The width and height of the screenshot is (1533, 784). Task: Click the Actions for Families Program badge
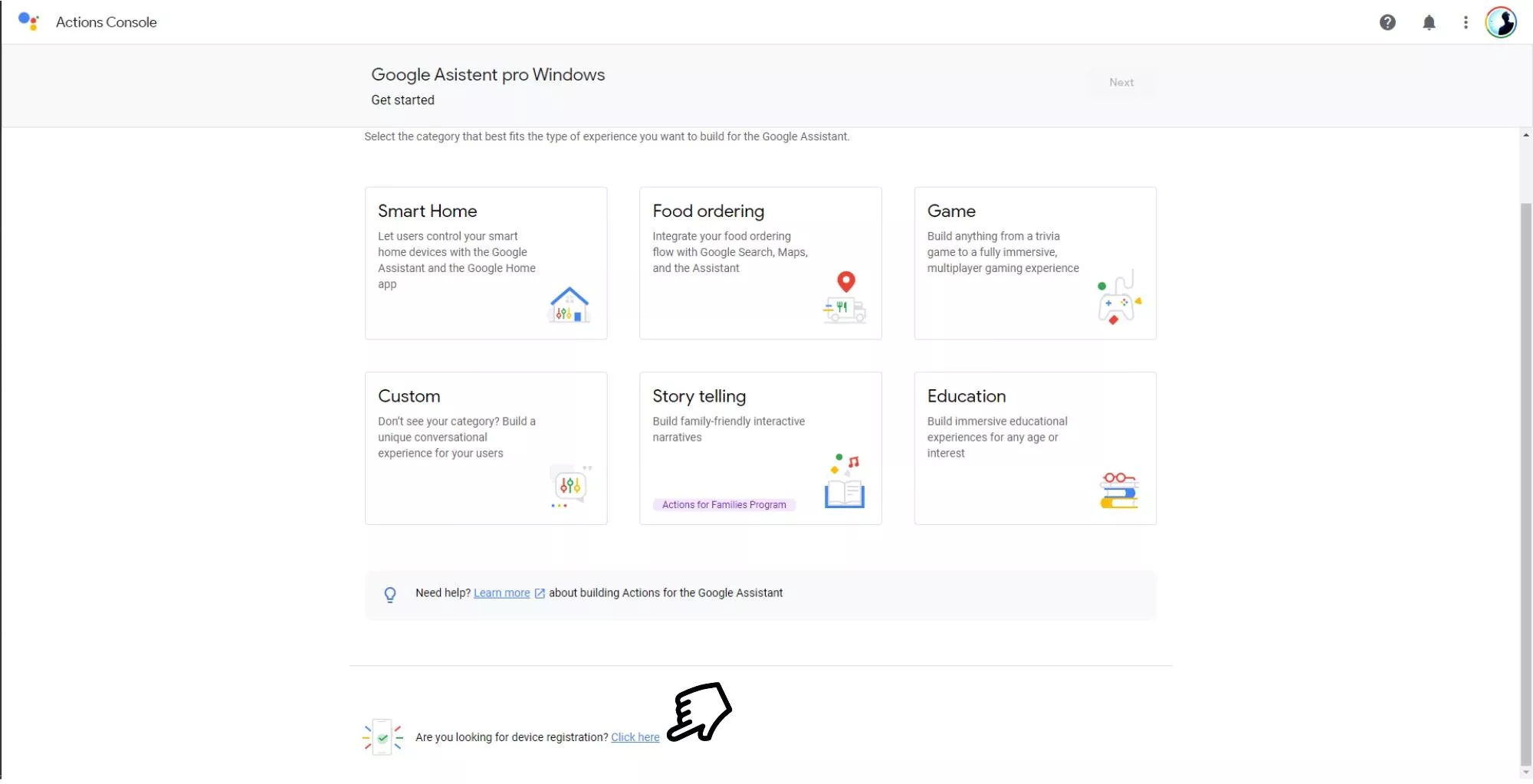[724, 504]
